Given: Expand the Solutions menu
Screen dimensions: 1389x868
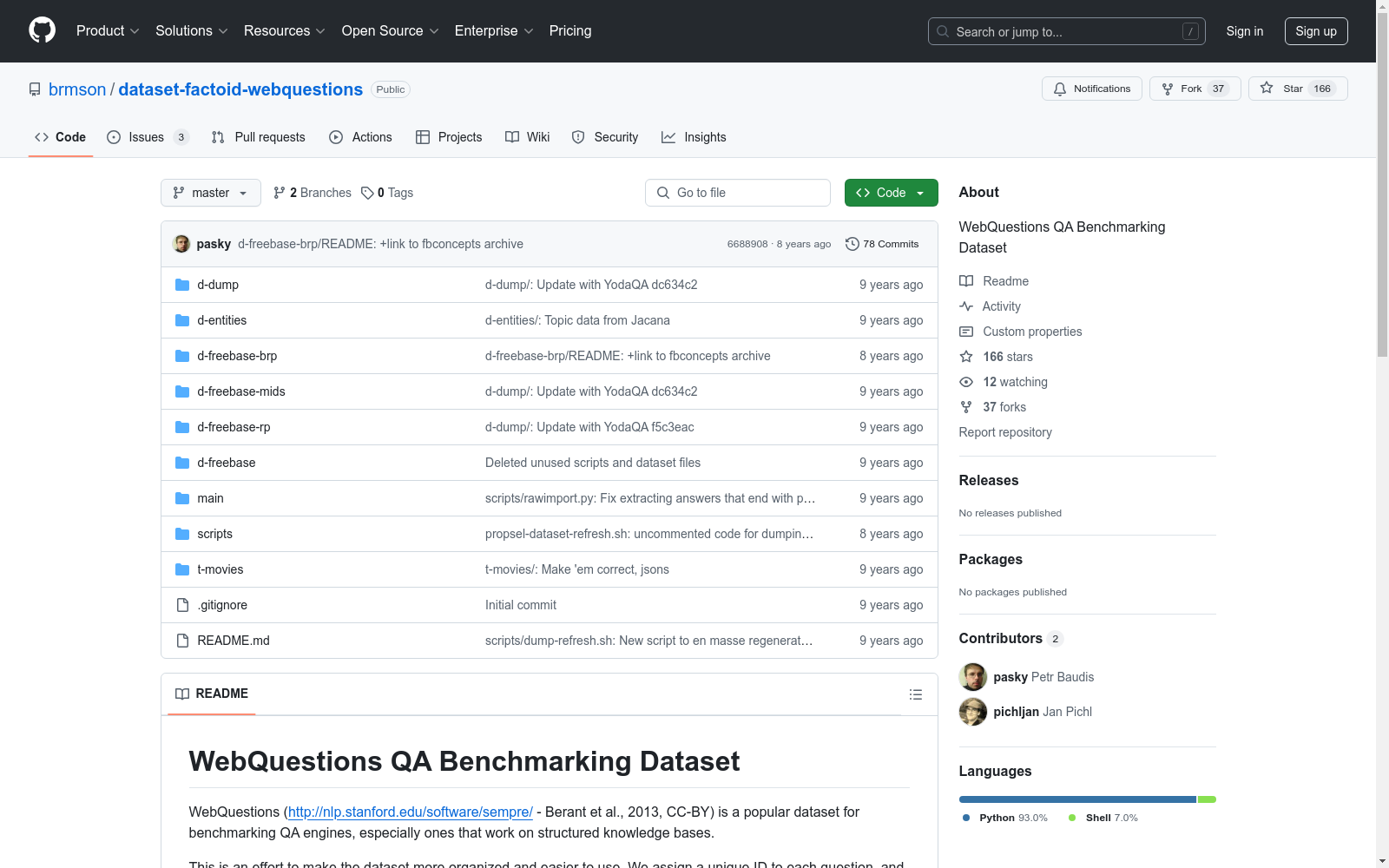Looking at the screenshot, I should (x=192, y=31).
